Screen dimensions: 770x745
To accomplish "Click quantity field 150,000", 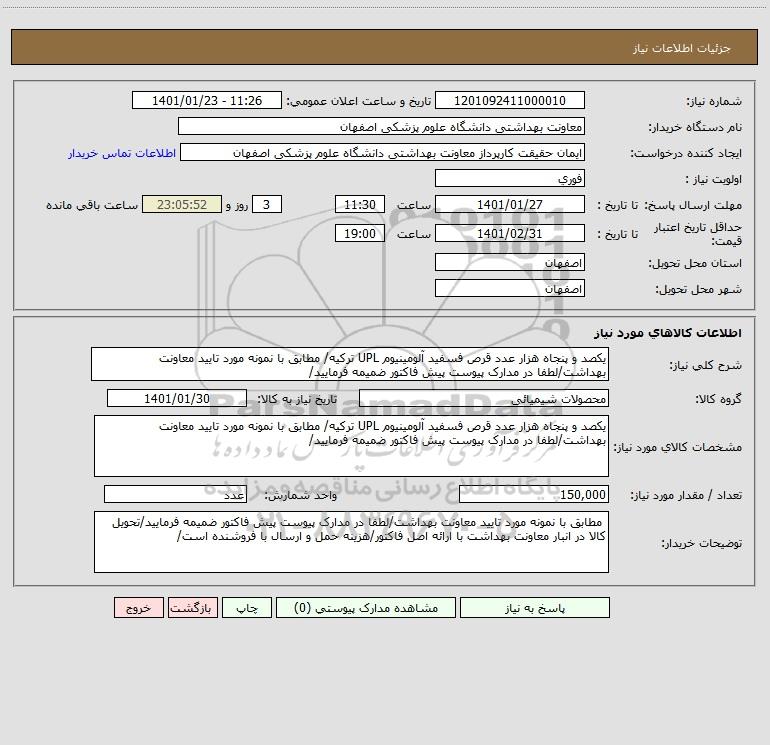I will click(x=534, y=495).
